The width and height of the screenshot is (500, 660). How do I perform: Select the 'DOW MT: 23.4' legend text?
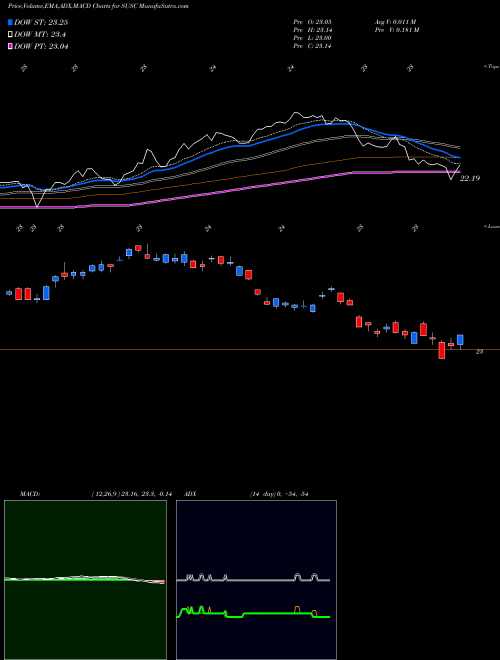tap(40, 35)
